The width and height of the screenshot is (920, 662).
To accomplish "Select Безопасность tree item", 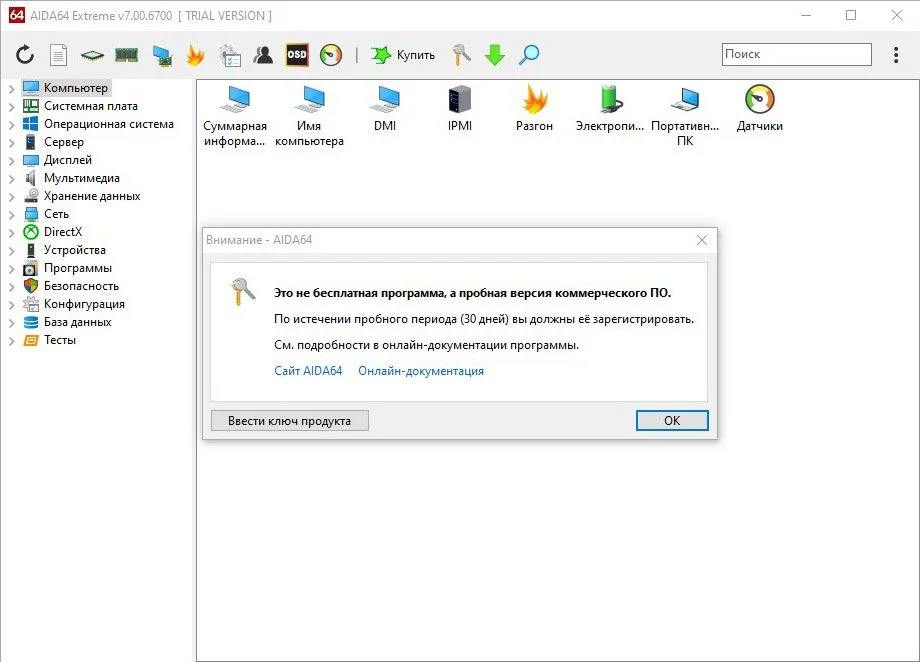I will coord(81,286).
